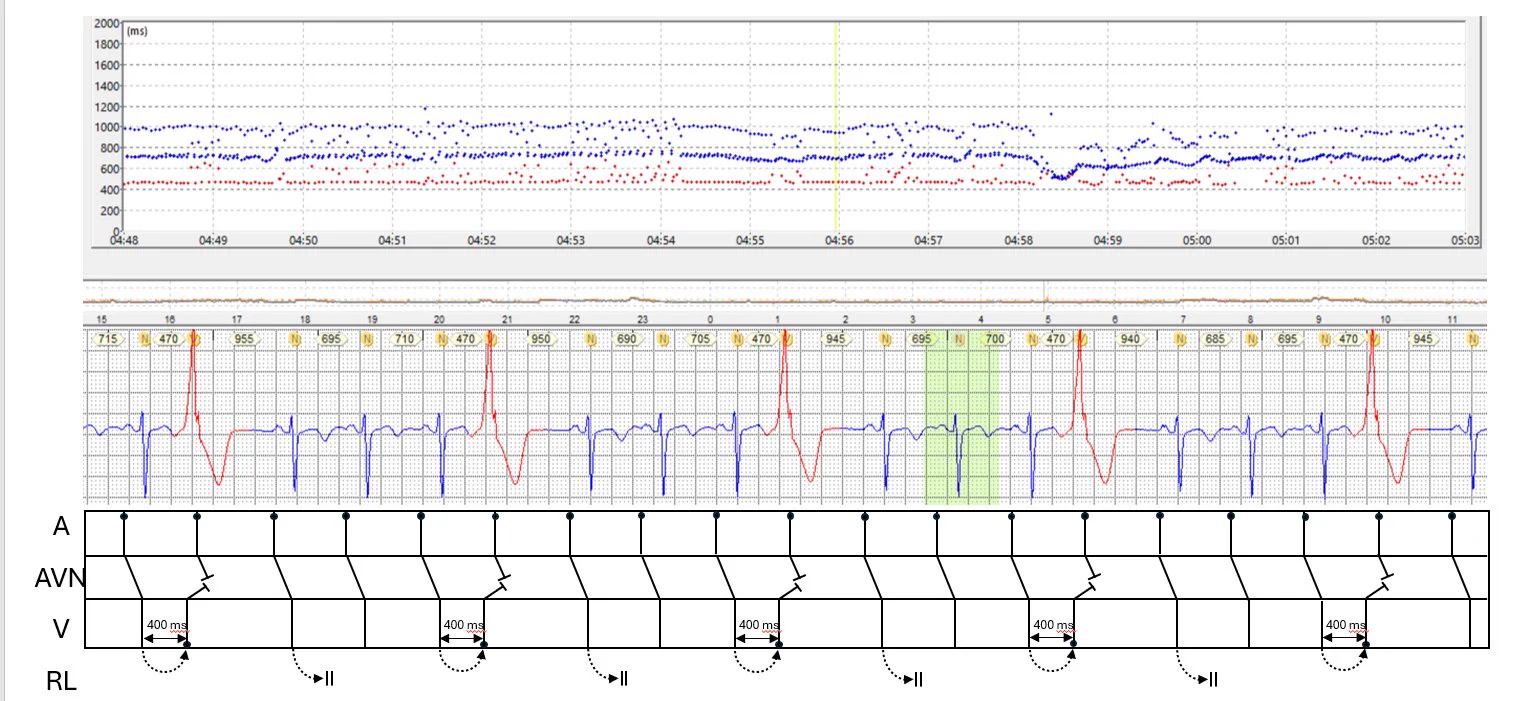Select the green highlighted N beat marker
The height and width of the screenshot is (701, 1516).
[959, 339]
